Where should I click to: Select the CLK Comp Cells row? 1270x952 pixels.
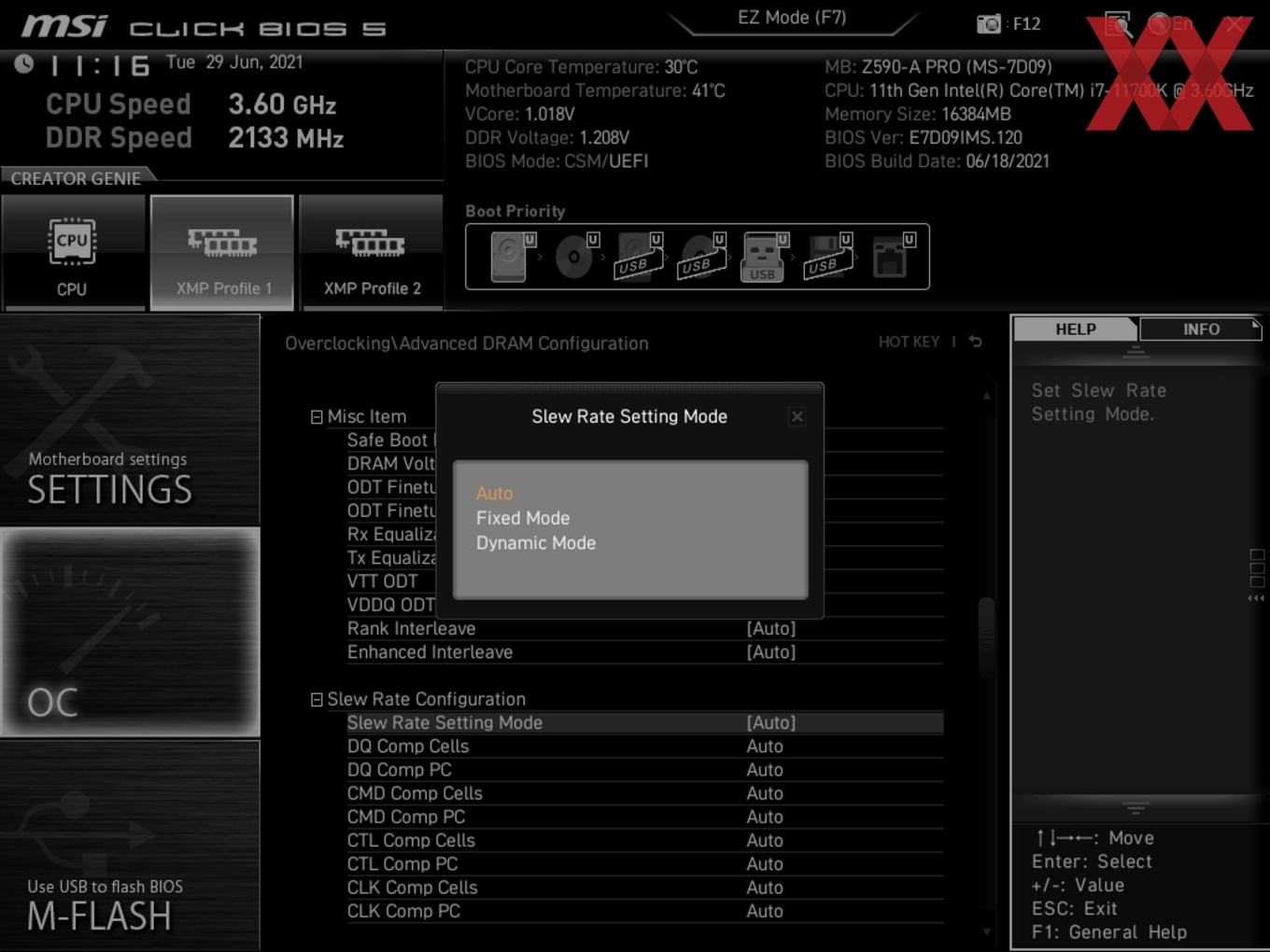coord(644,888)
